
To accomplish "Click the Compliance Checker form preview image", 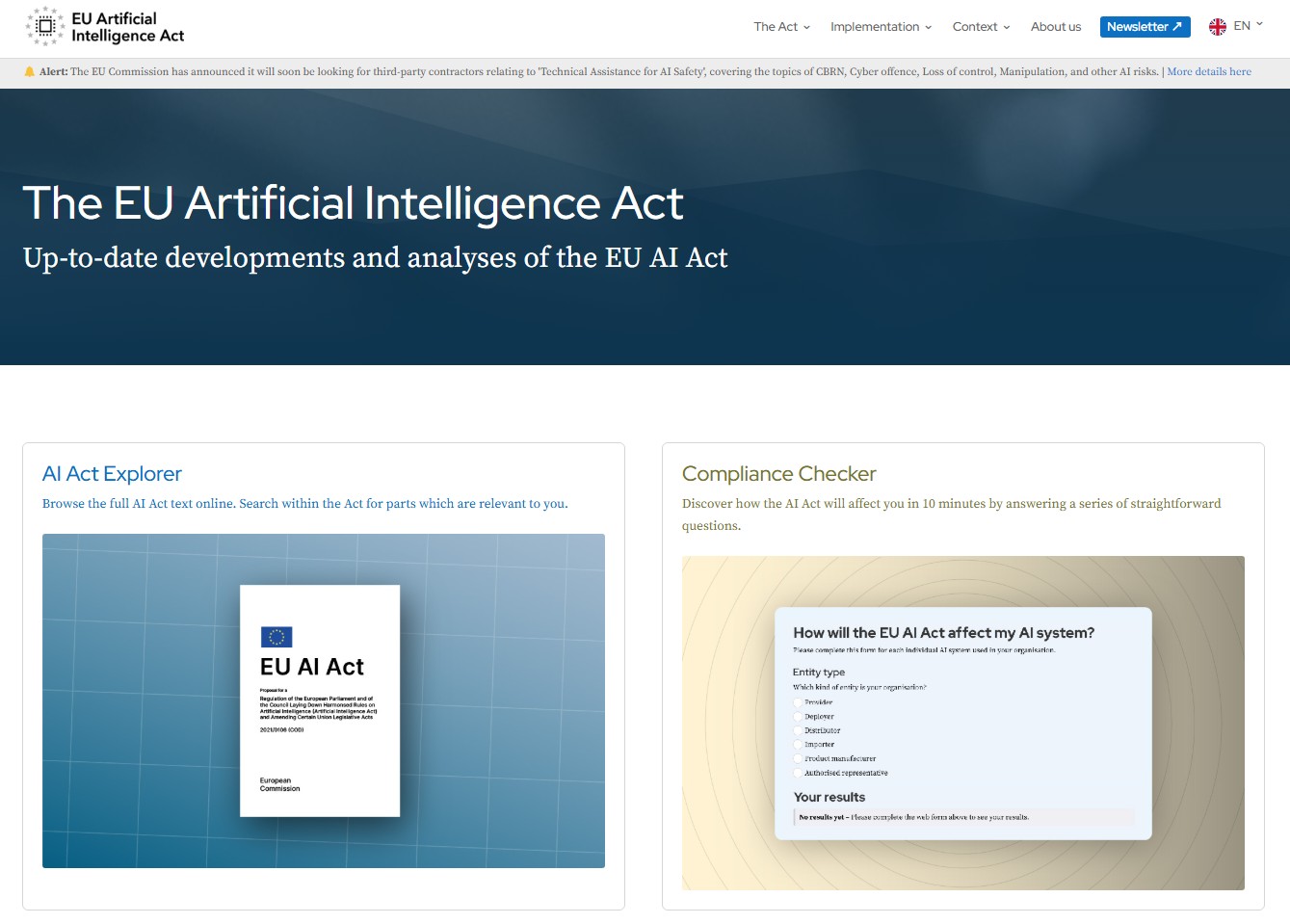I will (x=963, y=723).
